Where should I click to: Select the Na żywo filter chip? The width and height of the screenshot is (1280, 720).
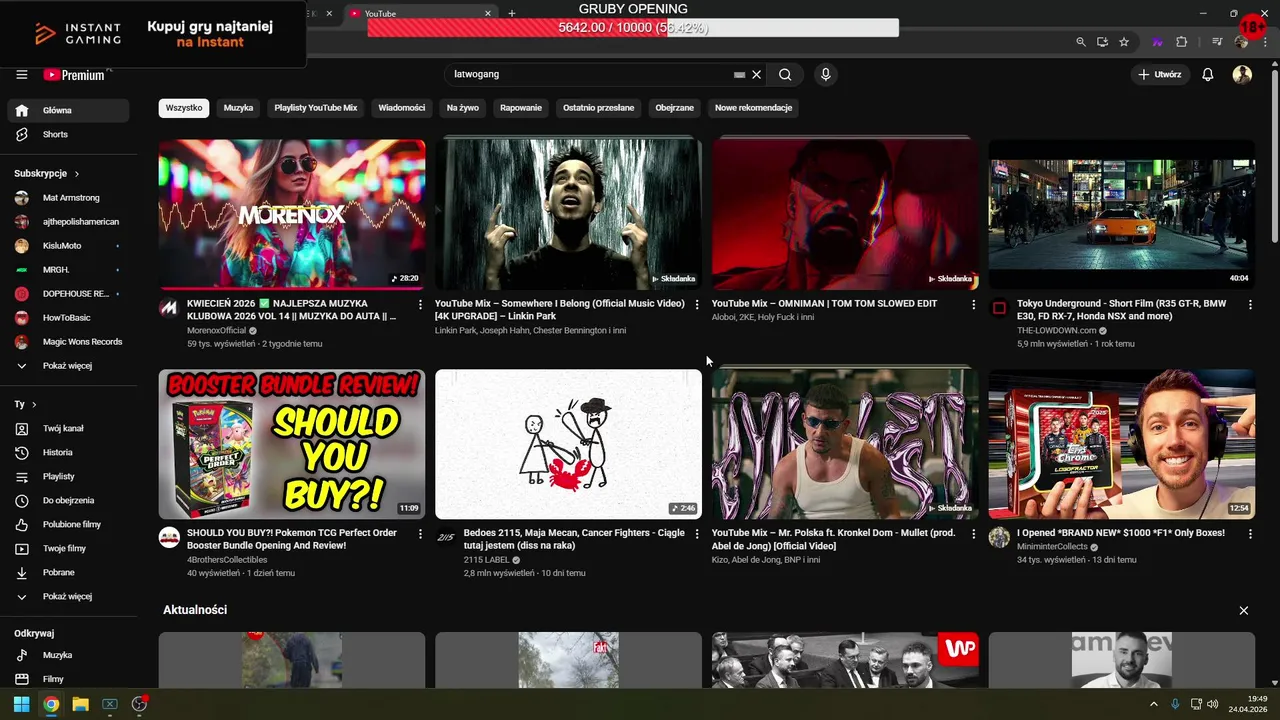click(x=463, y=107)
